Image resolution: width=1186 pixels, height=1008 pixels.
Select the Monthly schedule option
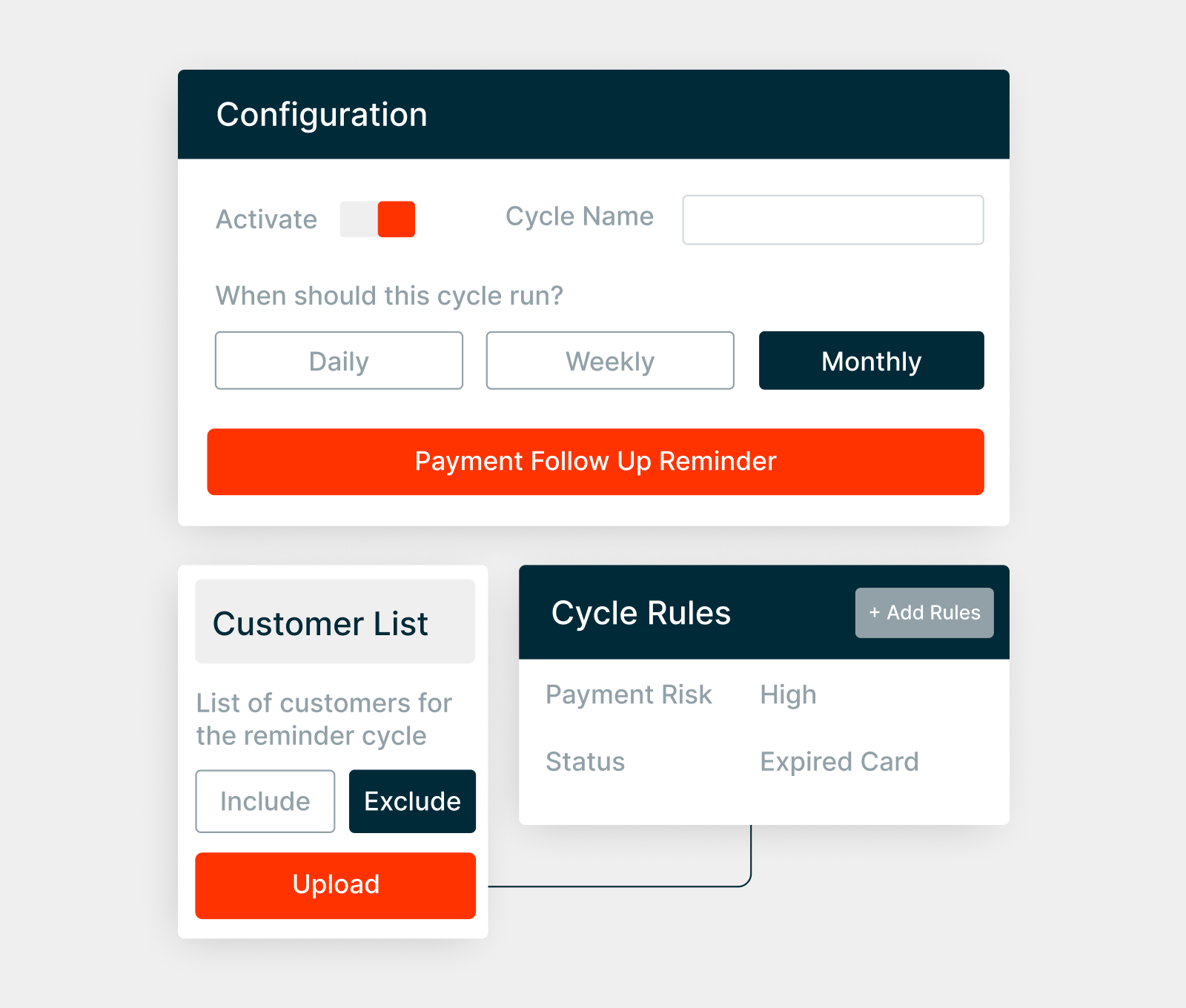coord(871,361)
